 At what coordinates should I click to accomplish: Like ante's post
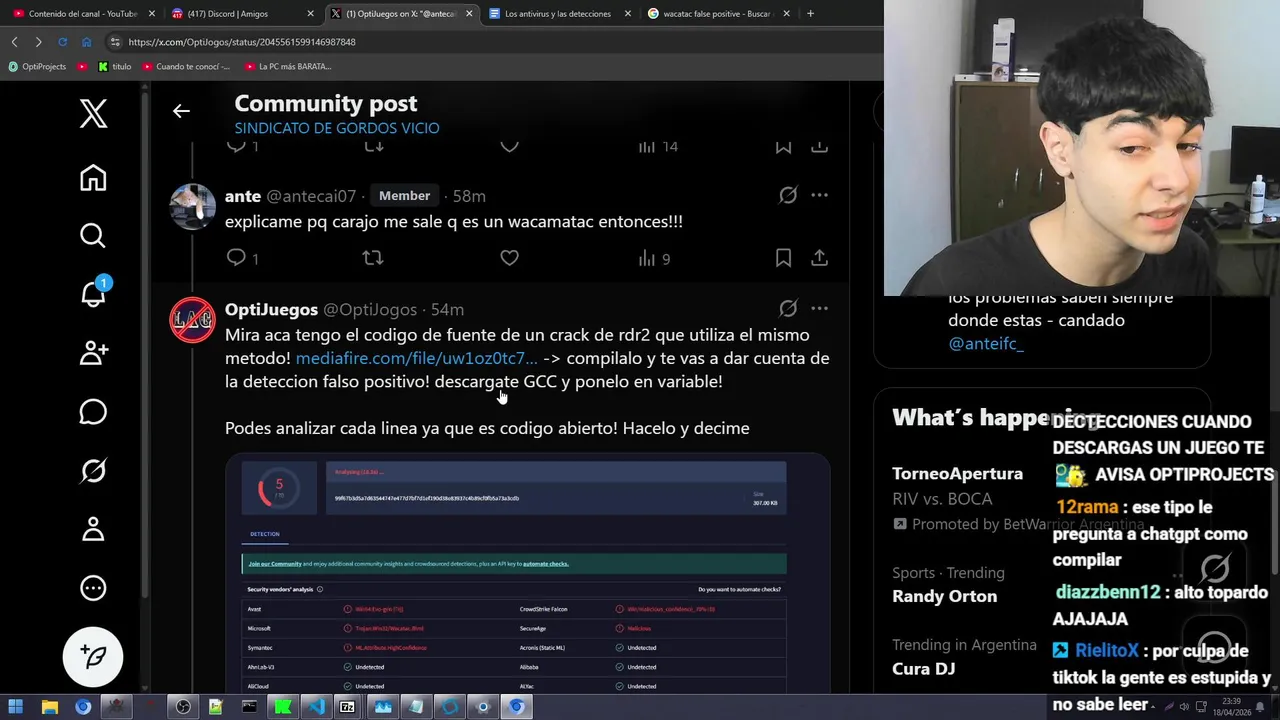[x=509, y=258]
